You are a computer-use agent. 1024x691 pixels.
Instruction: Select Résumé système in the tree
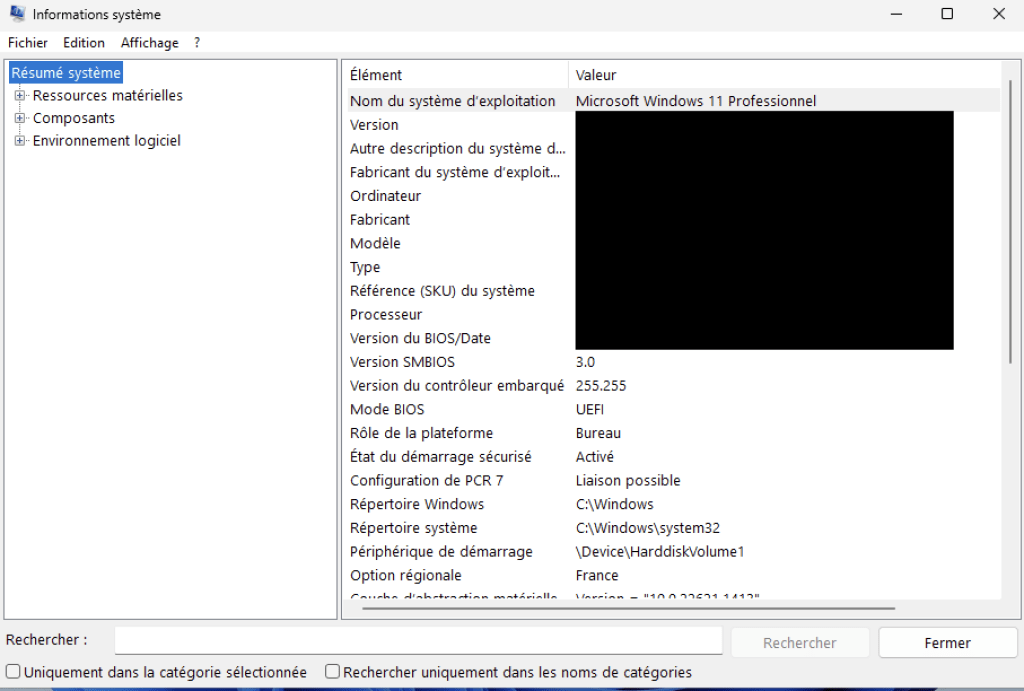click(x=66, y=72)
